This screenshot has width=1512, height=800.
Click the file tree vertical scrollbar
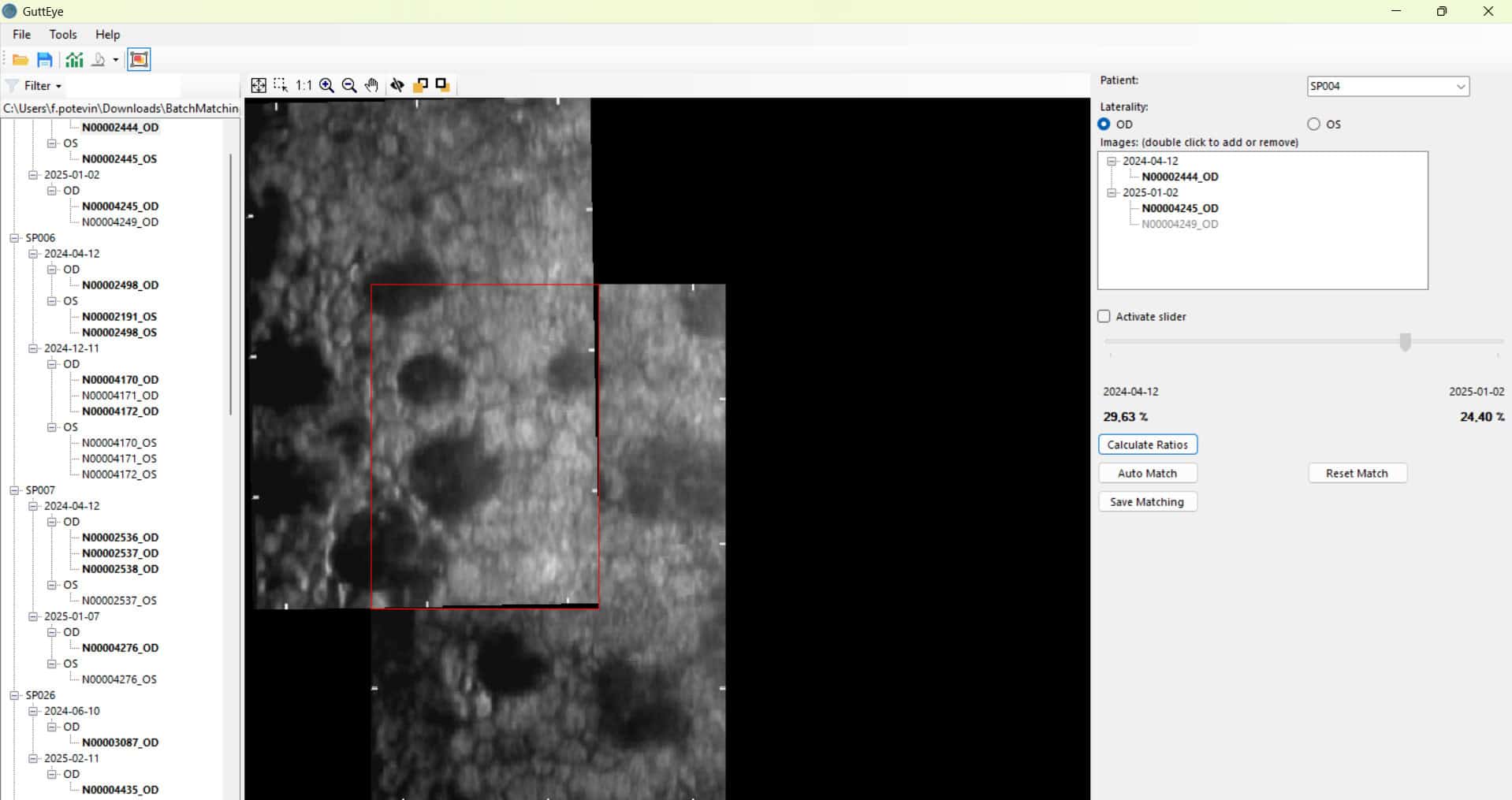[231, 284]
